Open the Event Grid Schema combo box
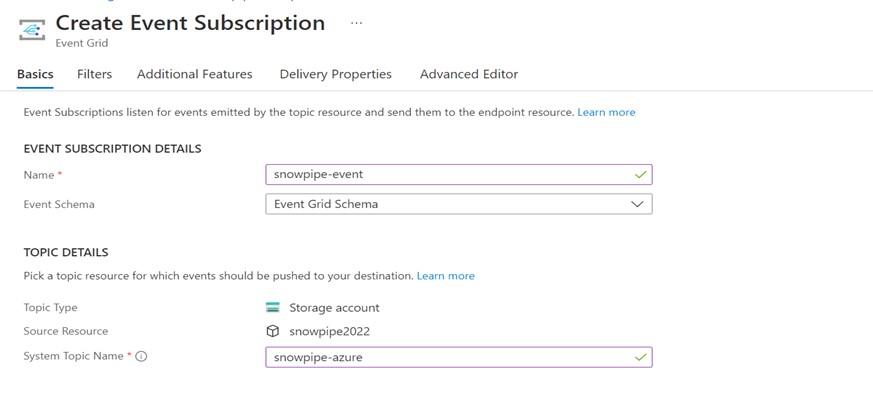 click(459, 204)
